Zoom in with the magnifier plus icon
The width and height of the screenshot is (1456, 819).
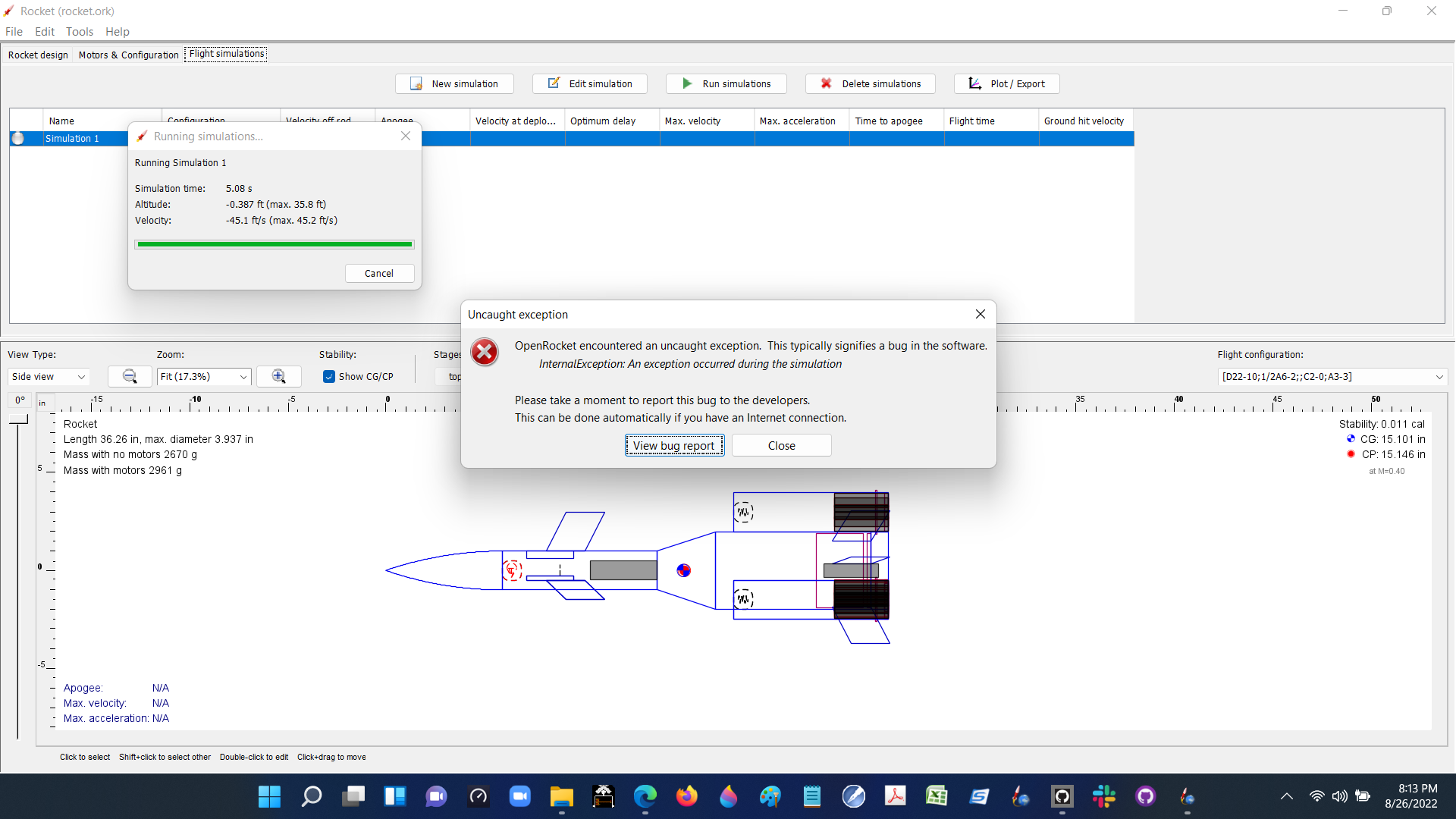pos(278,376)
